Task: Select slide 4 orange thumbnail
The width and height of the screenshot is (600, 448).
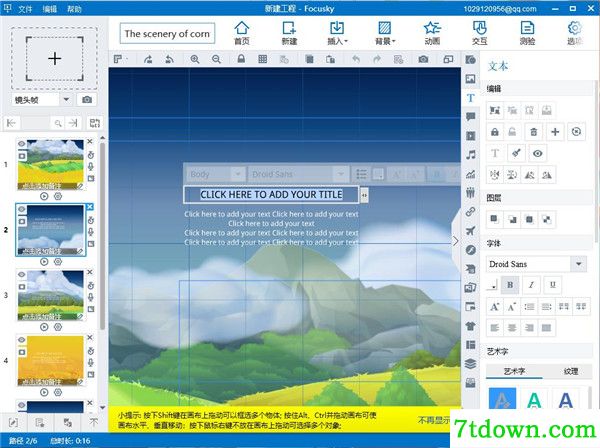Action: [x=51, y=360]
